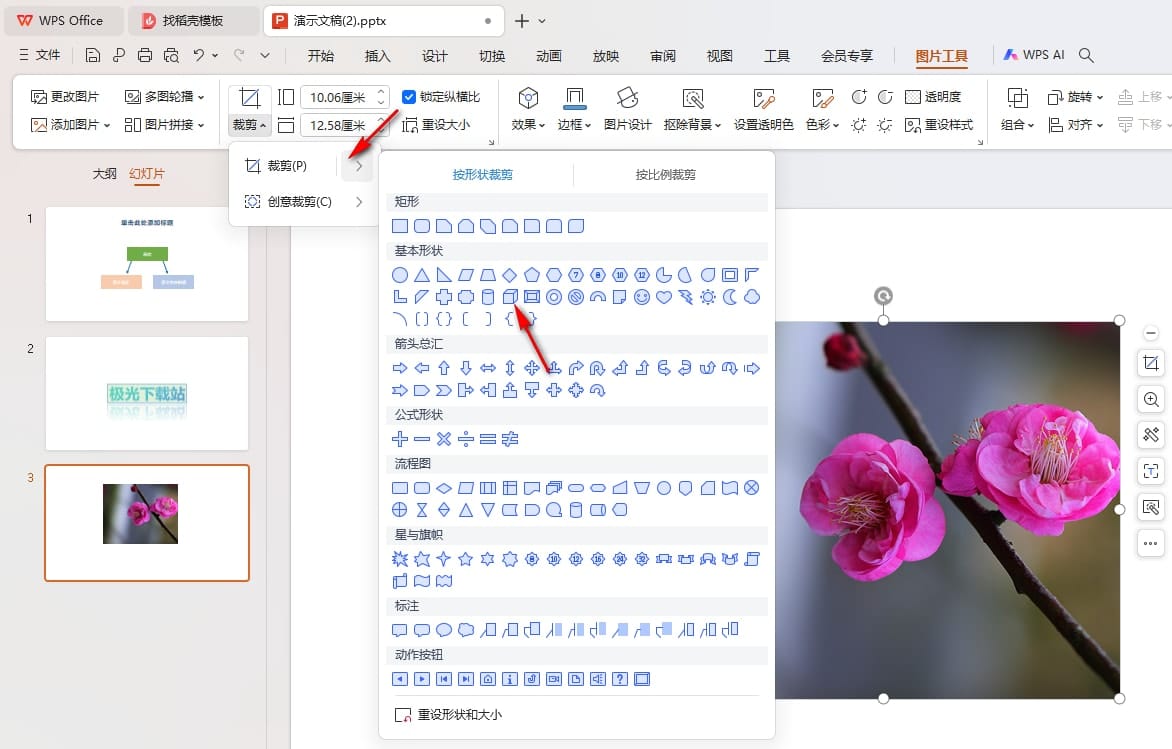Pick the up-down arrow shape
This screenshot has width=1172, height=749.
pyautogui.click(x=510, y=368)
